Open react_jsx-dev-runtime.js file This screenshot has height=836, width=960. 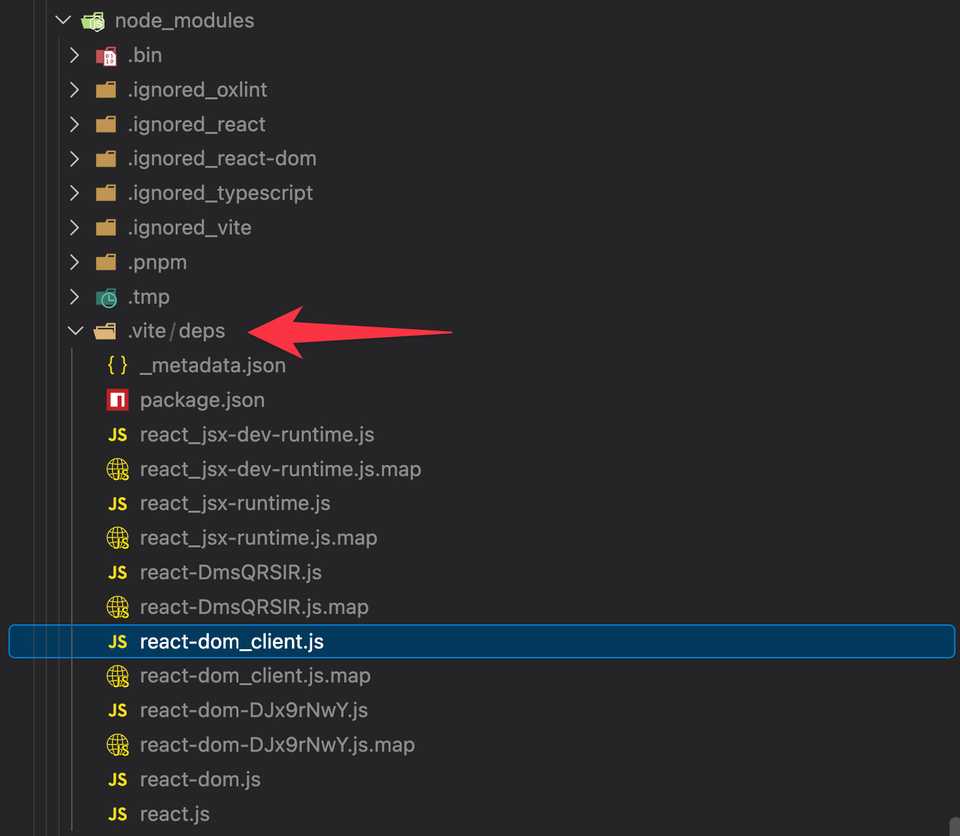click(257, 435)
